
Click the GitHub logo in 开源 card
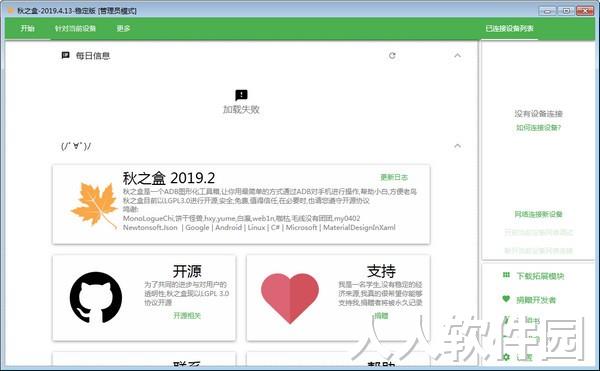[96, 298]
